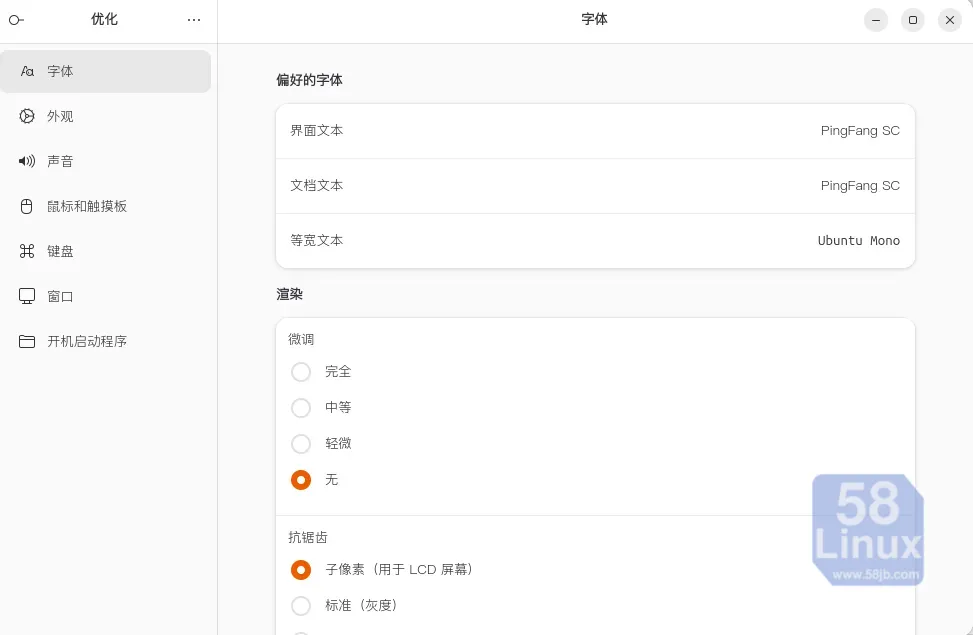Click the 声音 speaker icon in sidebar
Screen dimensions: 973x635
pos(27,161)
